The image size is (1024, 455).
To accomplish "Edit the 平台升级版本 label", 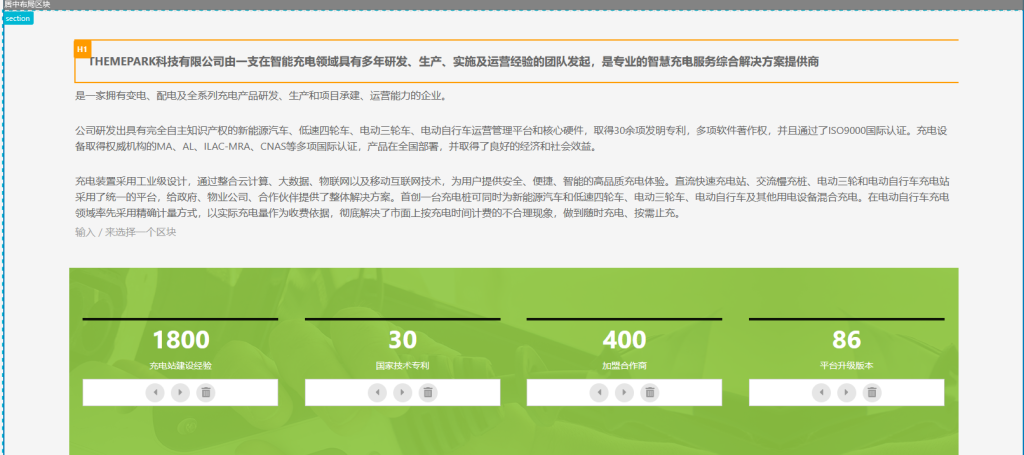I will click(846, 366).
